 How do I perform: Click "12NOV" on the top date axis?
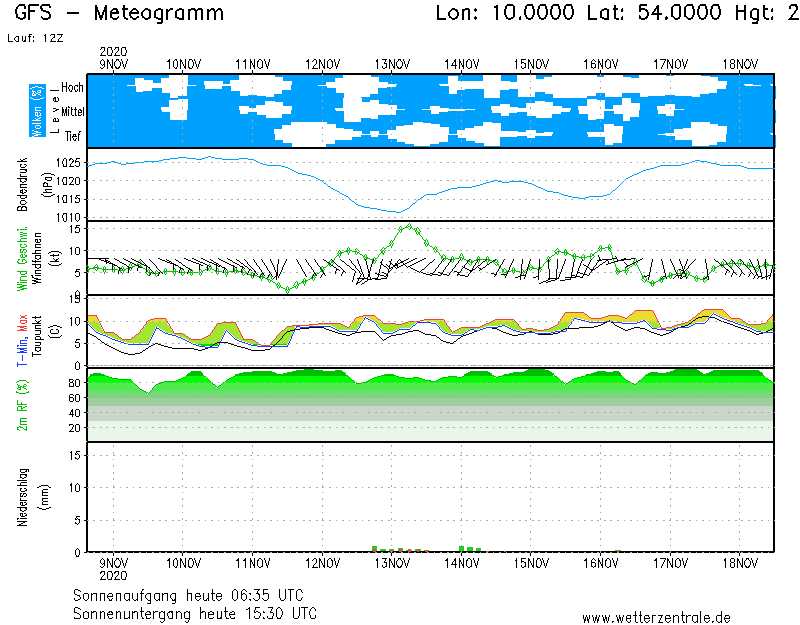coord(322,64)
